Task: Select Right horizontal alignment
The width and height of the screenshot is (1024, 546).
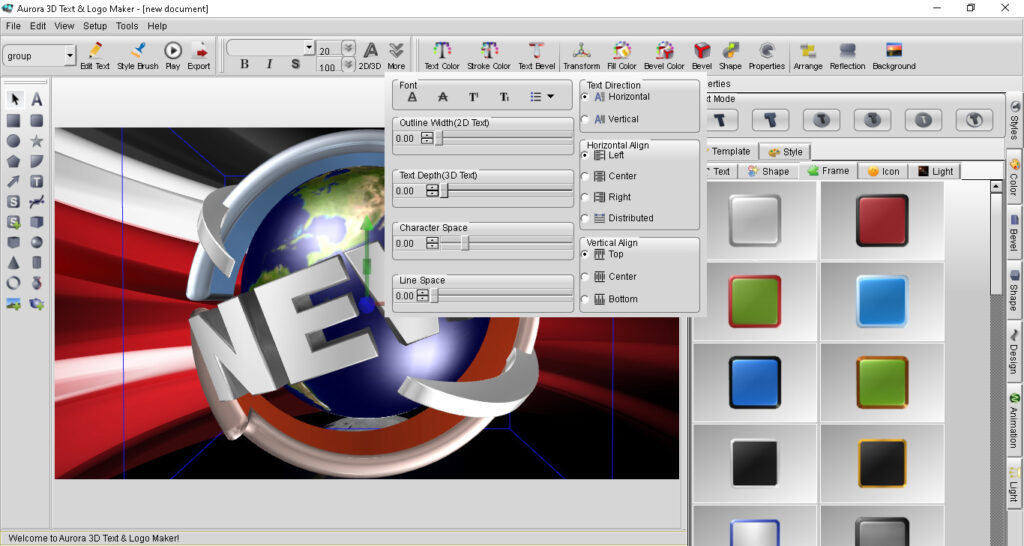Action: [x=607, y=197]
